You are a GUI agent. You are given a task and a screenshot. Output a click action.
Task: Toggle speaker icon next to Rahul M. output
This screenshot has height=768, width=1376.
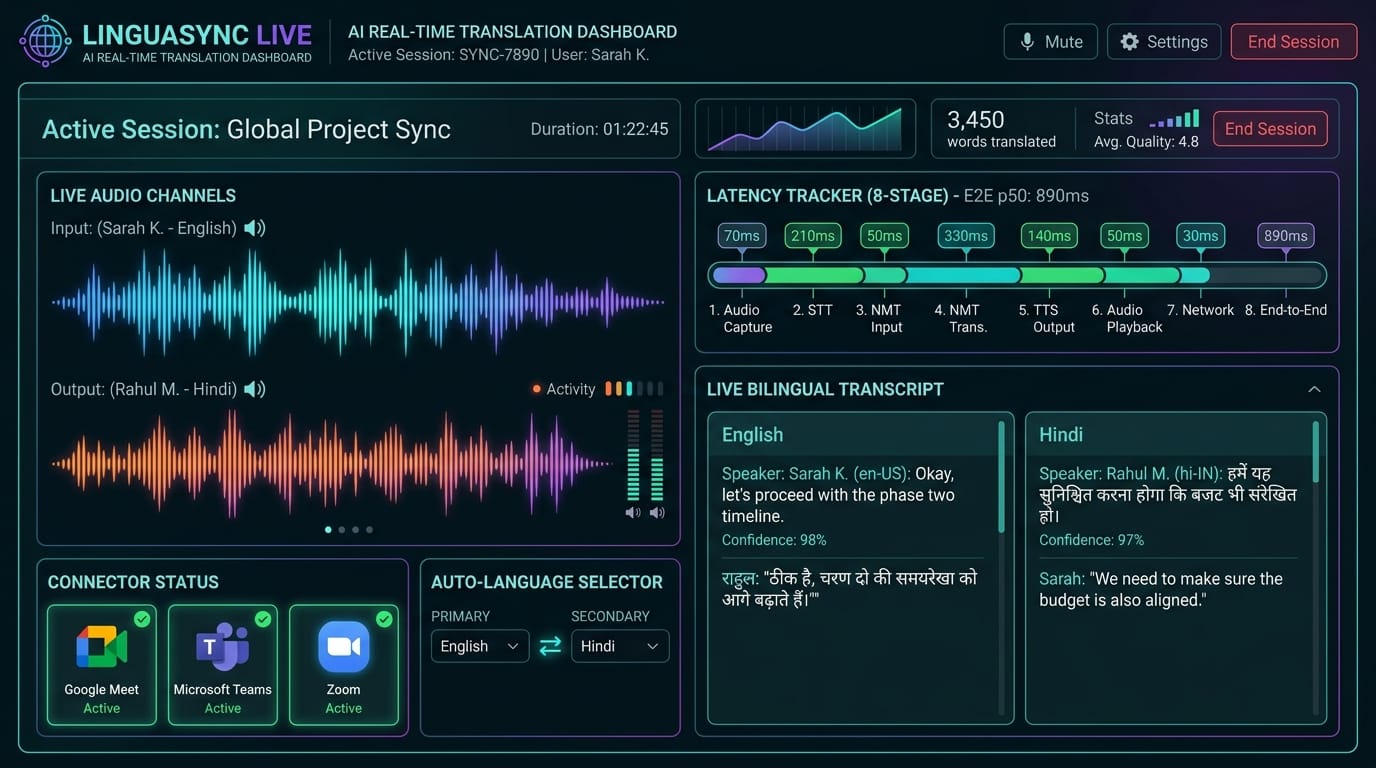click(x=255, y=389)
